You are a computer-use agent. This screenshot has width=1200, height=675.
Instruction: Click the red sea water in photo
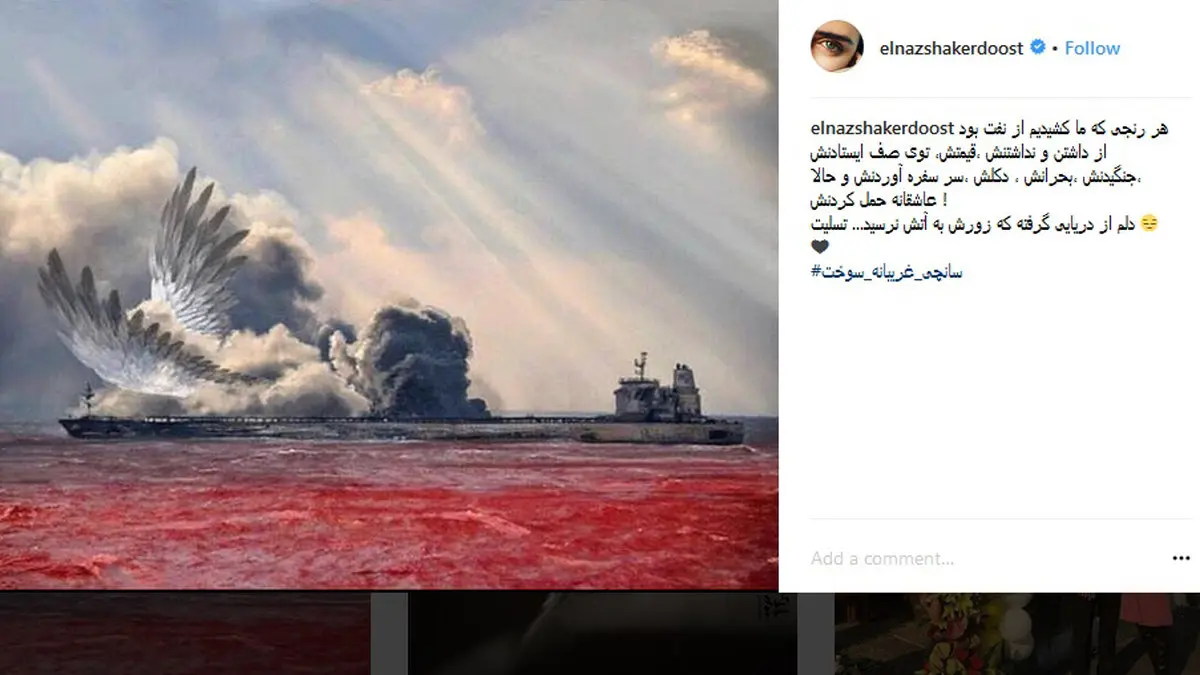389,510
